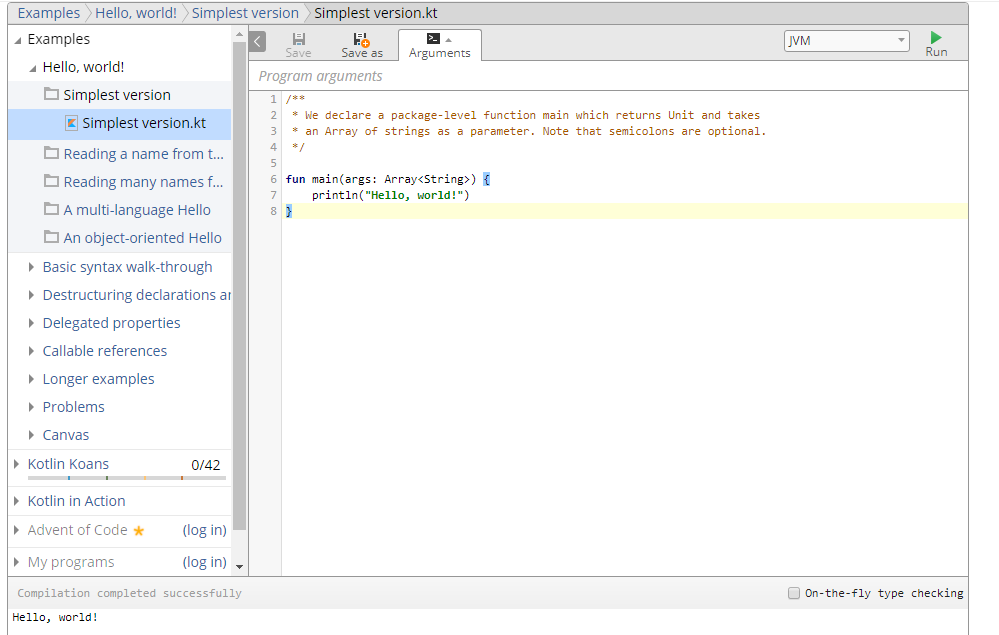Viewport: 999px width, 635px height.
Task: Click the Kotlin file icon of Simplest version.kt
Action: pyautogui.click(x=72, y=123)
